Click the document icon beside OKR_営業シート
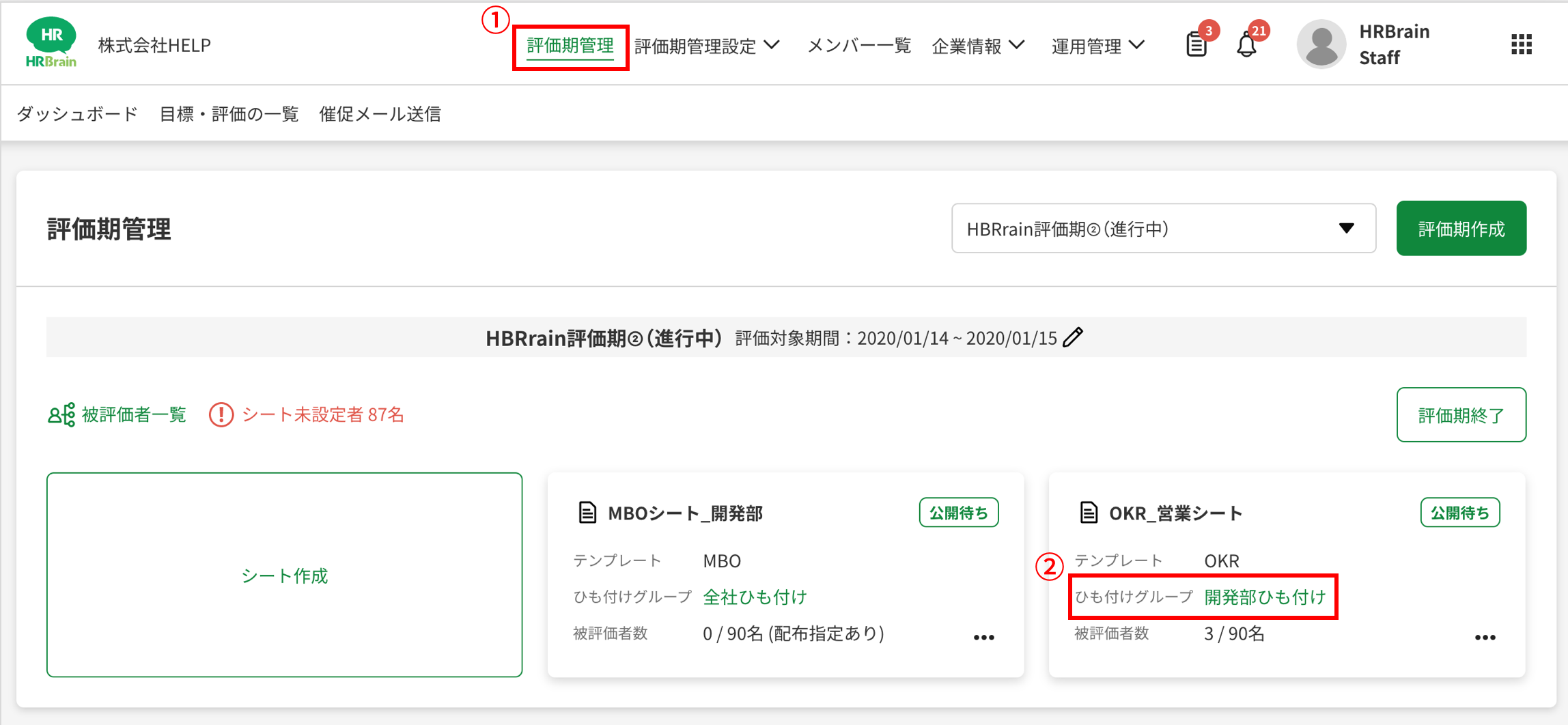The image size is (1568, 725). (x=1089, y=513)
